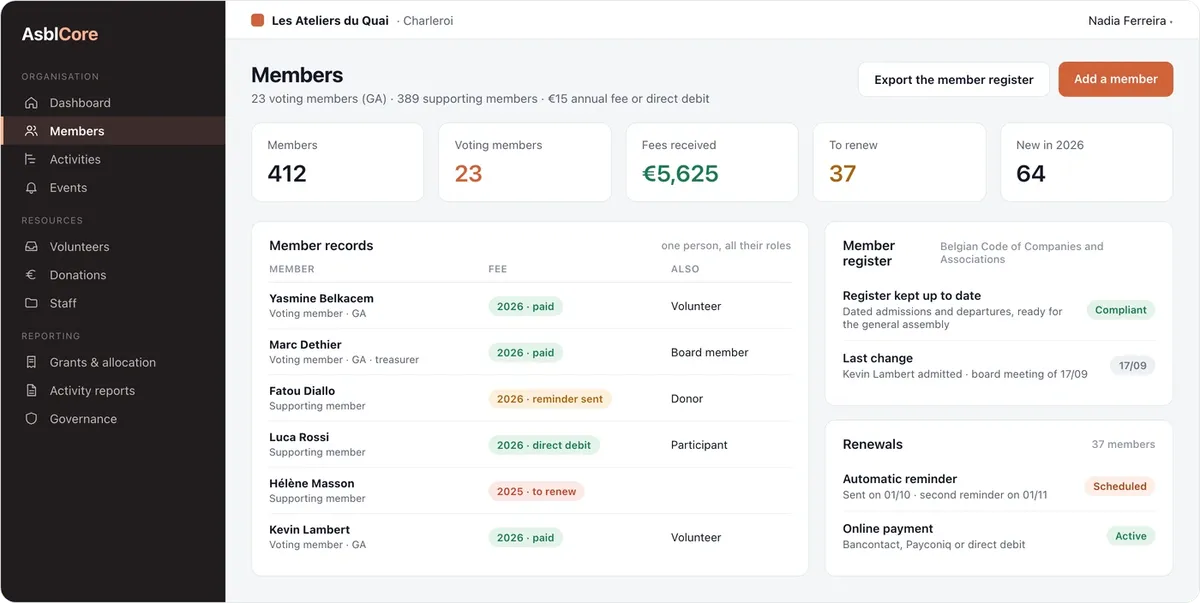
Task: Open the "Register kept up to date" entry
Action: coord(999,310)
